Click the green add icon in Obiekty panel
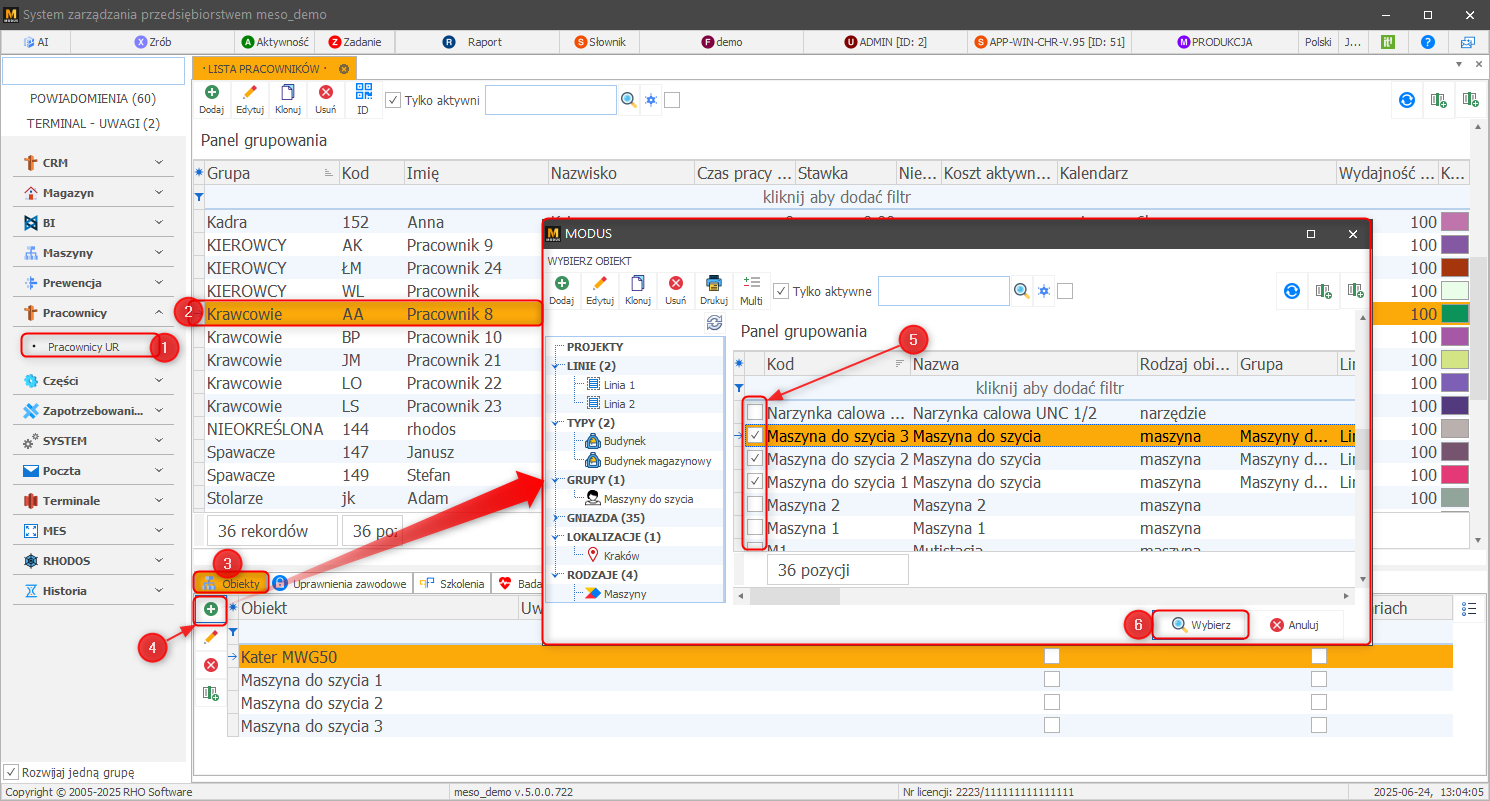 click(211, 609)
